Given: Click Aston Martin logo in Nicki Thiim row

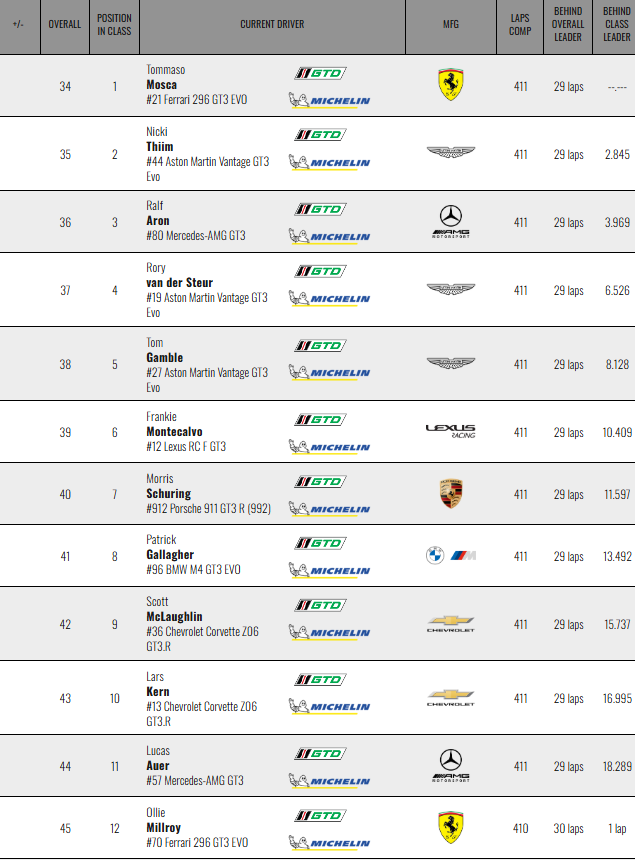Looking at the screenshot, I should (x=450, y=153).
